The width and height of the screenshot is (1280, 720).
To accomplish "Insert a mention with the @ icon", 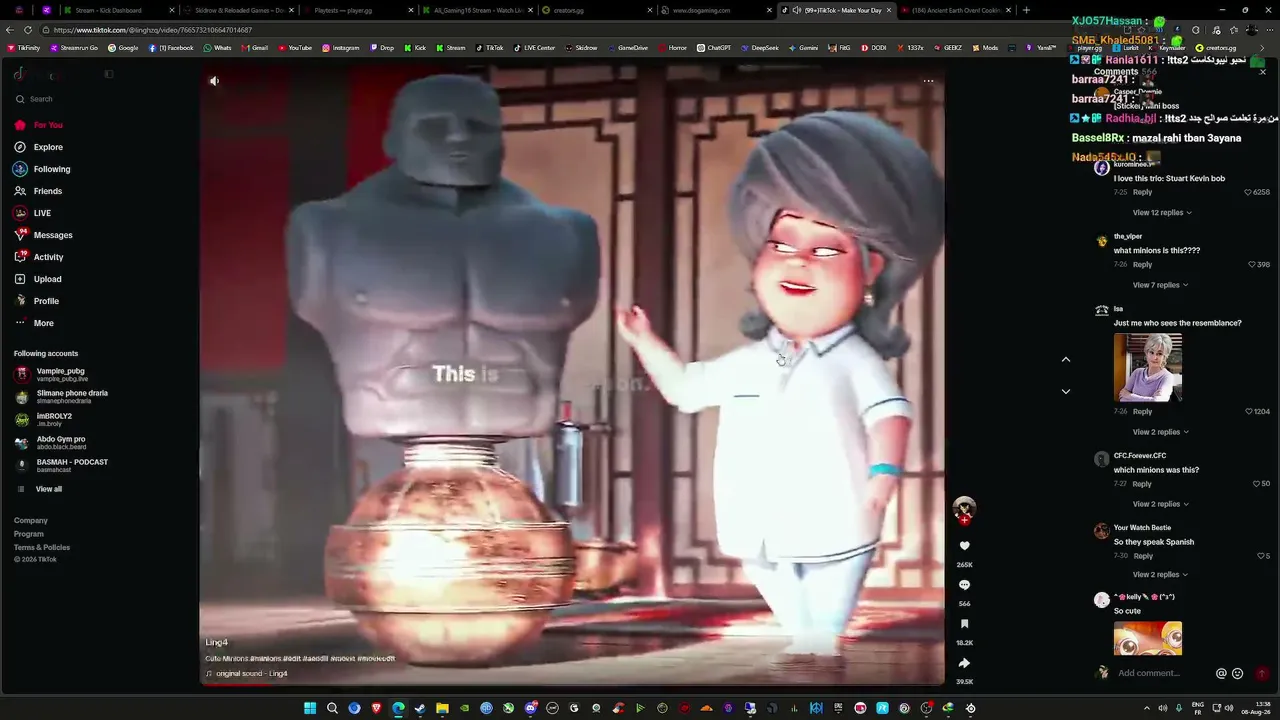I will (1221, 674).
